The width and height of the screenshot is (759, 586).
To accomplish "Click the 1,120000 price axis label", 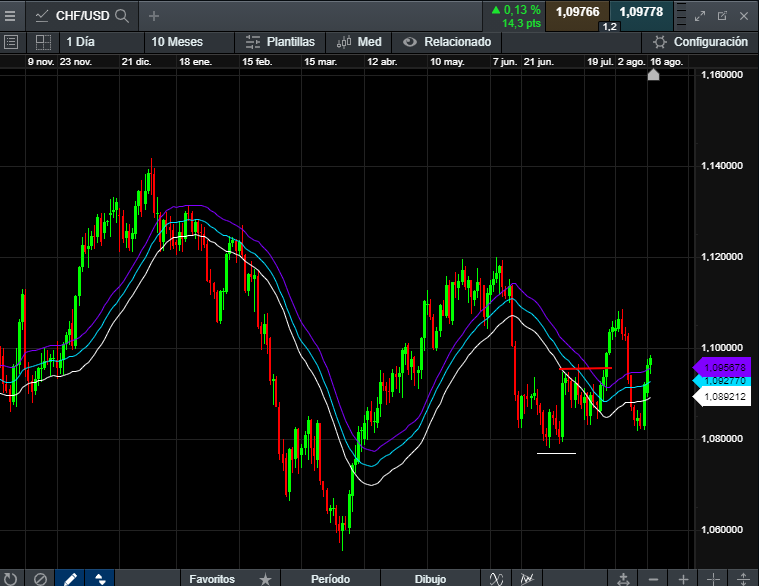I will coord(722,256).
